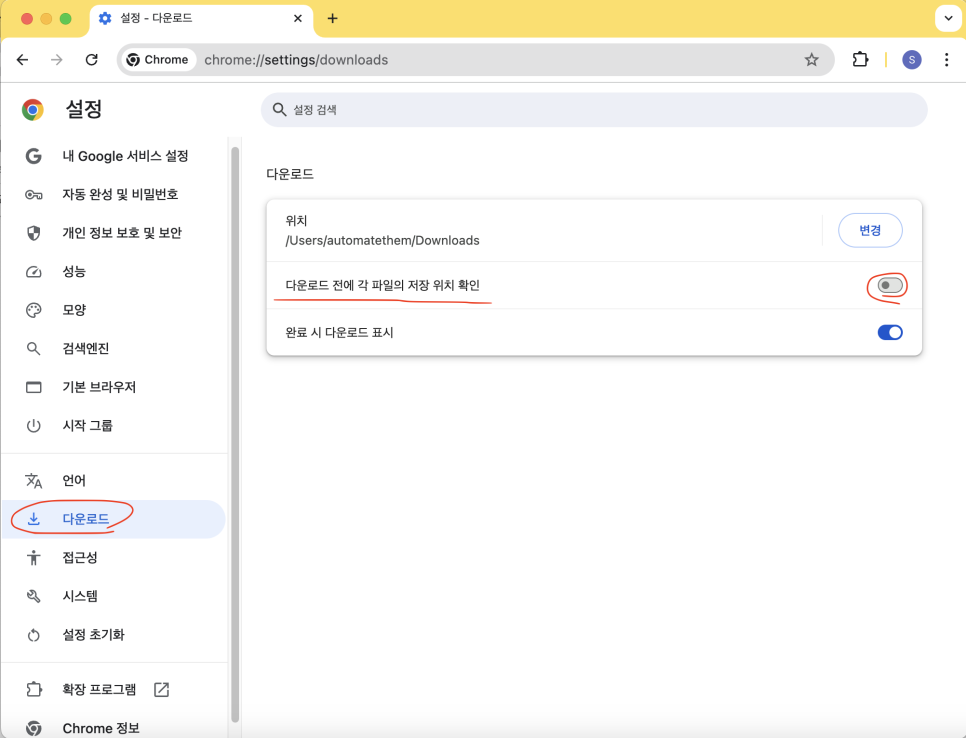Image resolution: width=966 pixels, height=738 pixels.
Task: Enable 다운로드 전에 각 파일의 저장 위치 확인 toggle
Action: (x=889, y=286)
